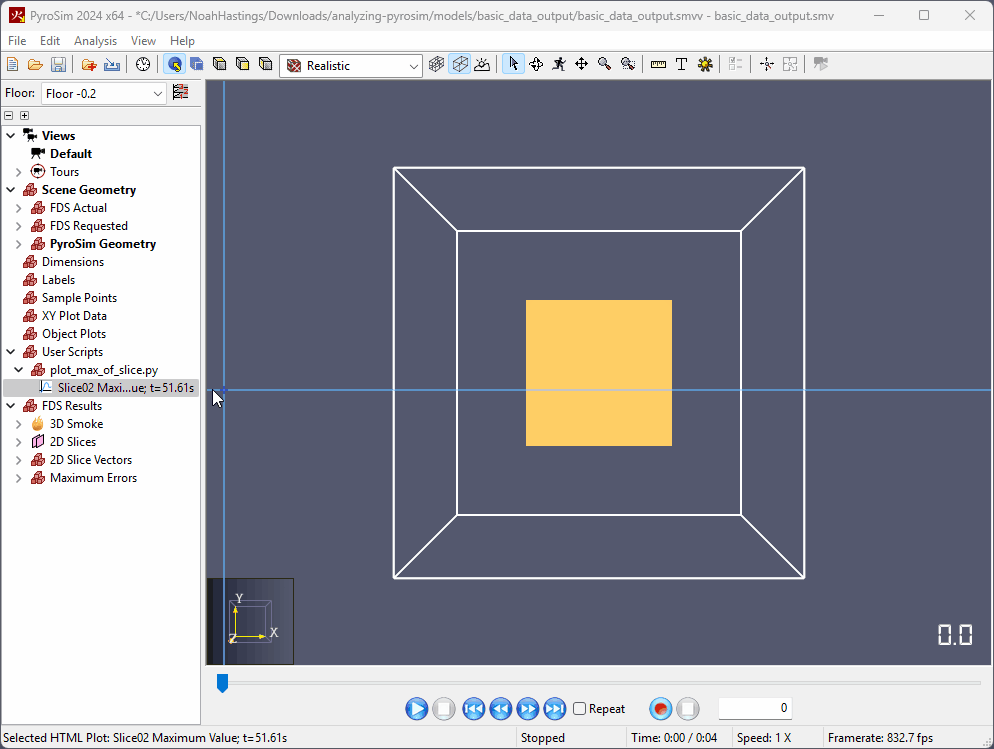994x749 pixels.
Task: Click the Play playback button
Action: 416,708
